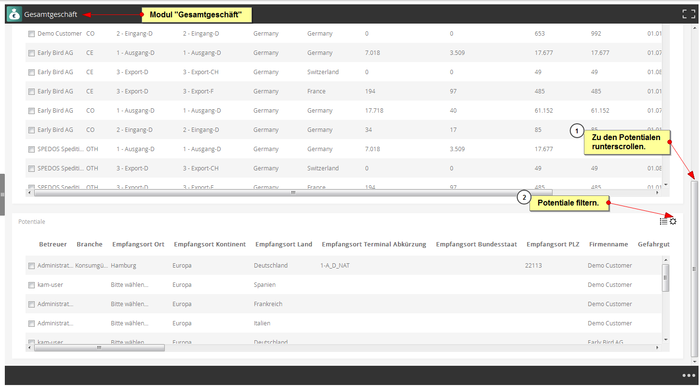Check Early Bird AG CO 2 - Eingang-D checkbox
Screen dimensions: 700x386
click(x=31, y=130)
